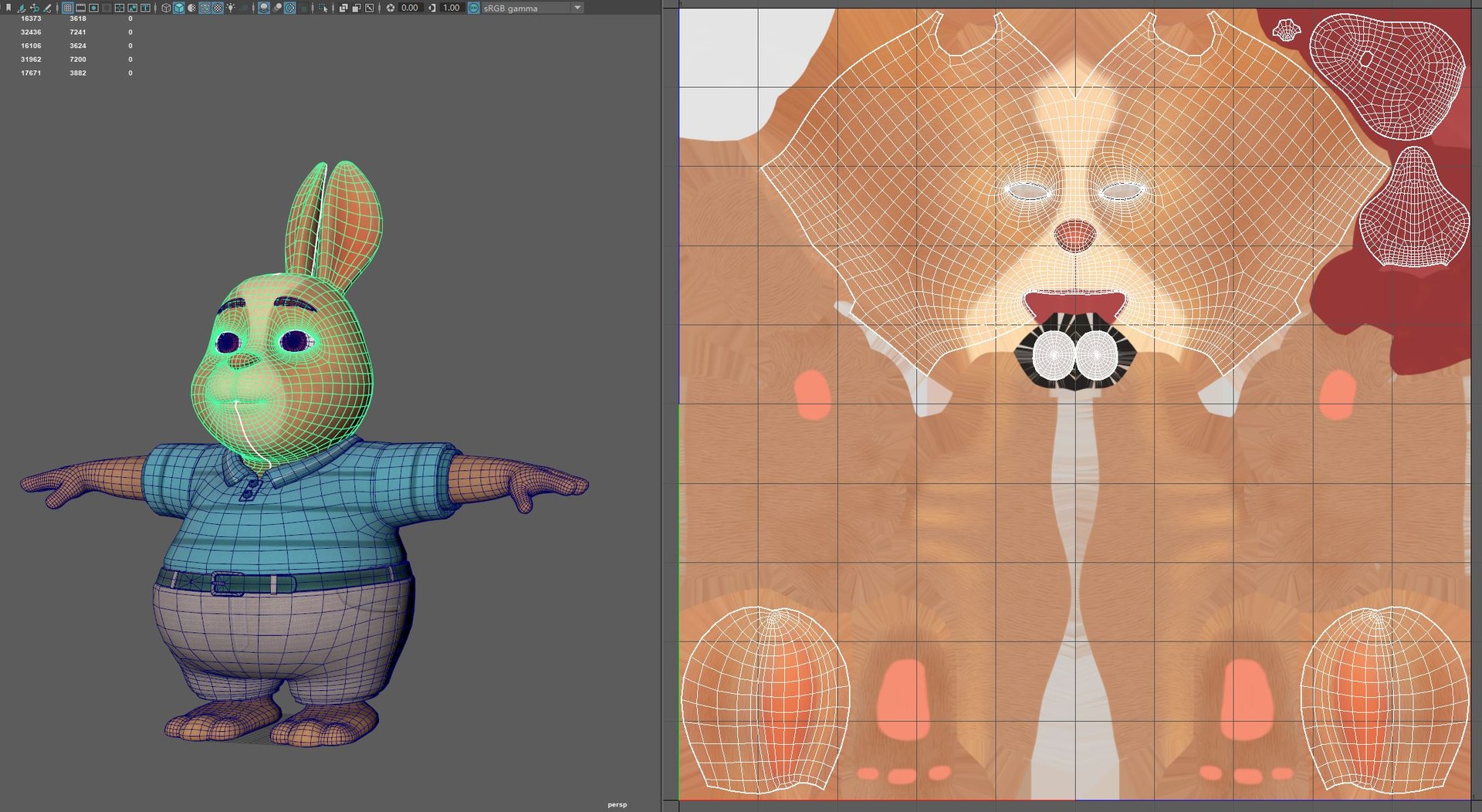Click the use all lights bulb icon
This screenshot has width=1482, height=812.
(x=231, y=8)
